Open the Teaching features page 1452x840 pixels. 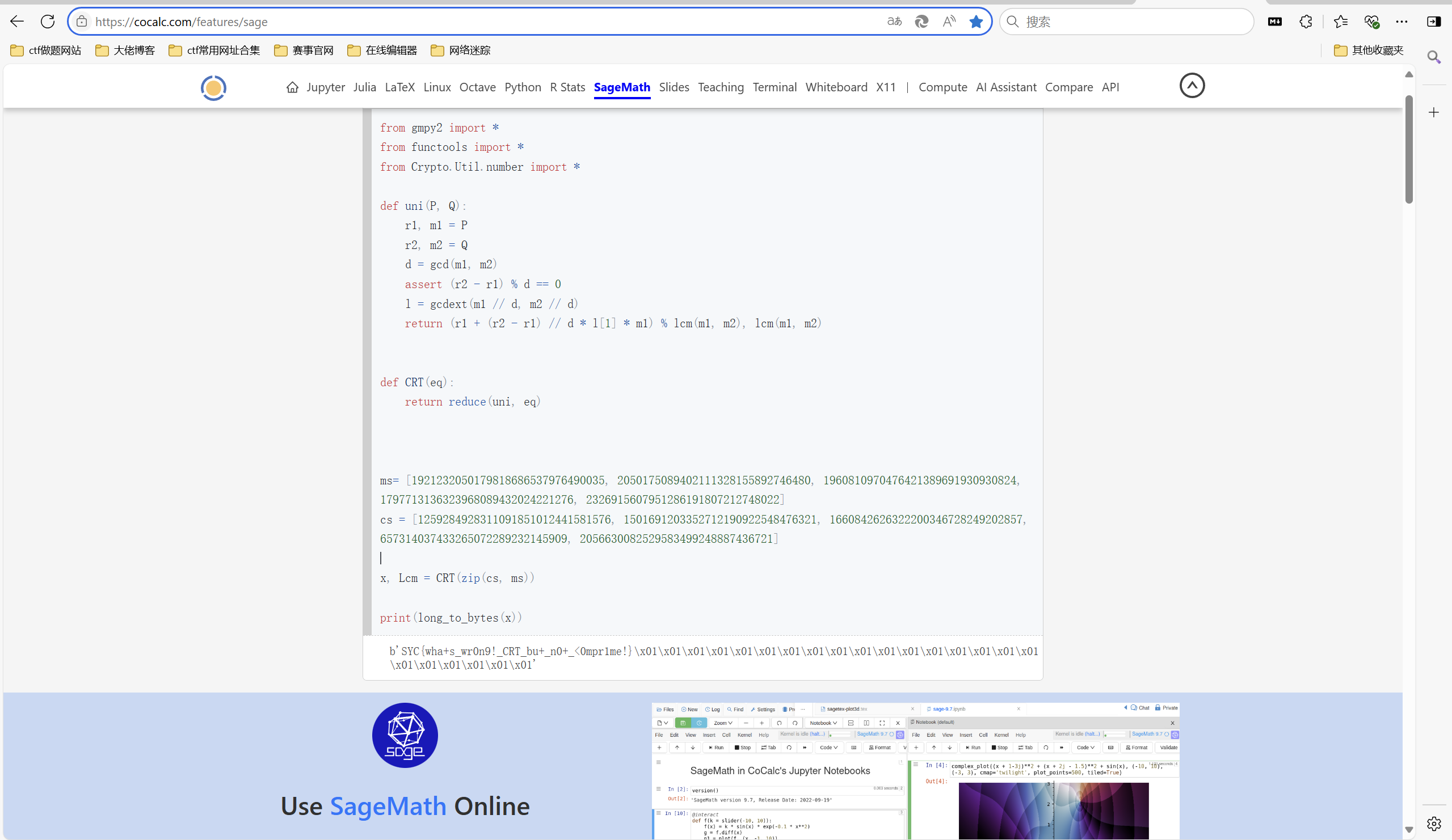point(721,87)
